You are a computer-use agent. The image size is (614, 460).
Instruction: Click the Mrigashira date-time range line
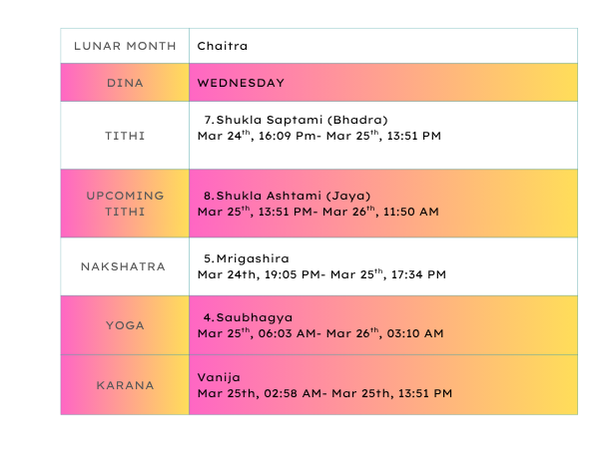pos(321,274)
